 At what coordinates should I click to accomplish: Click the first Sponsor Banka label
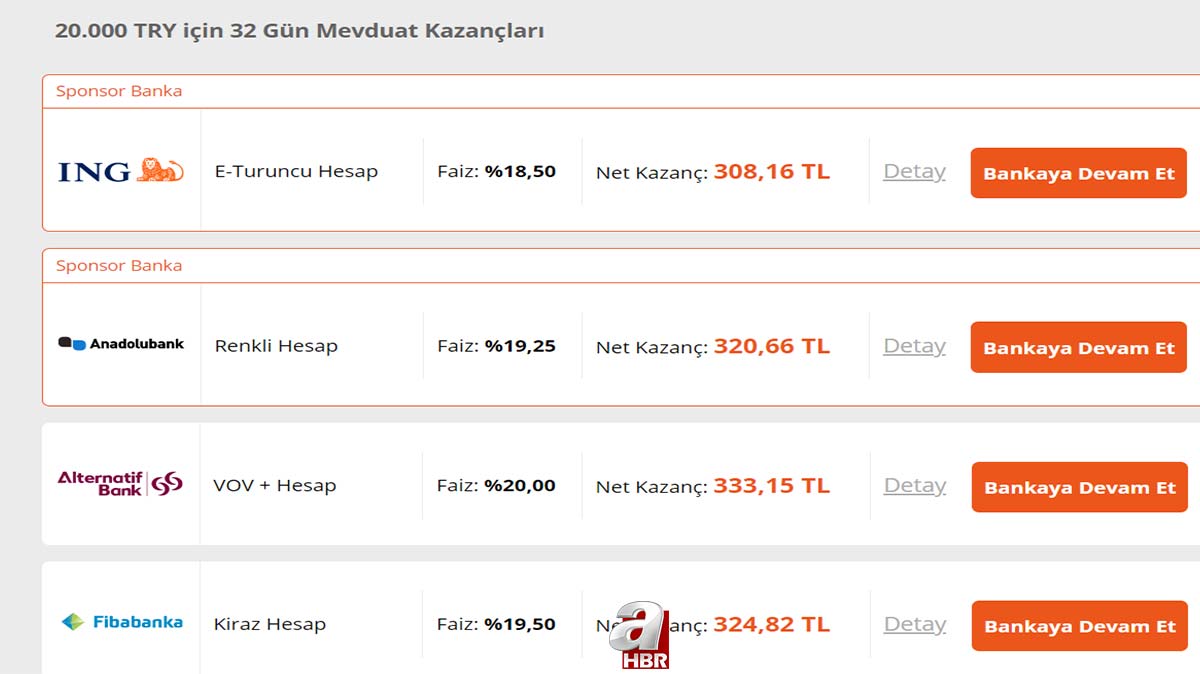coord(119,91)
